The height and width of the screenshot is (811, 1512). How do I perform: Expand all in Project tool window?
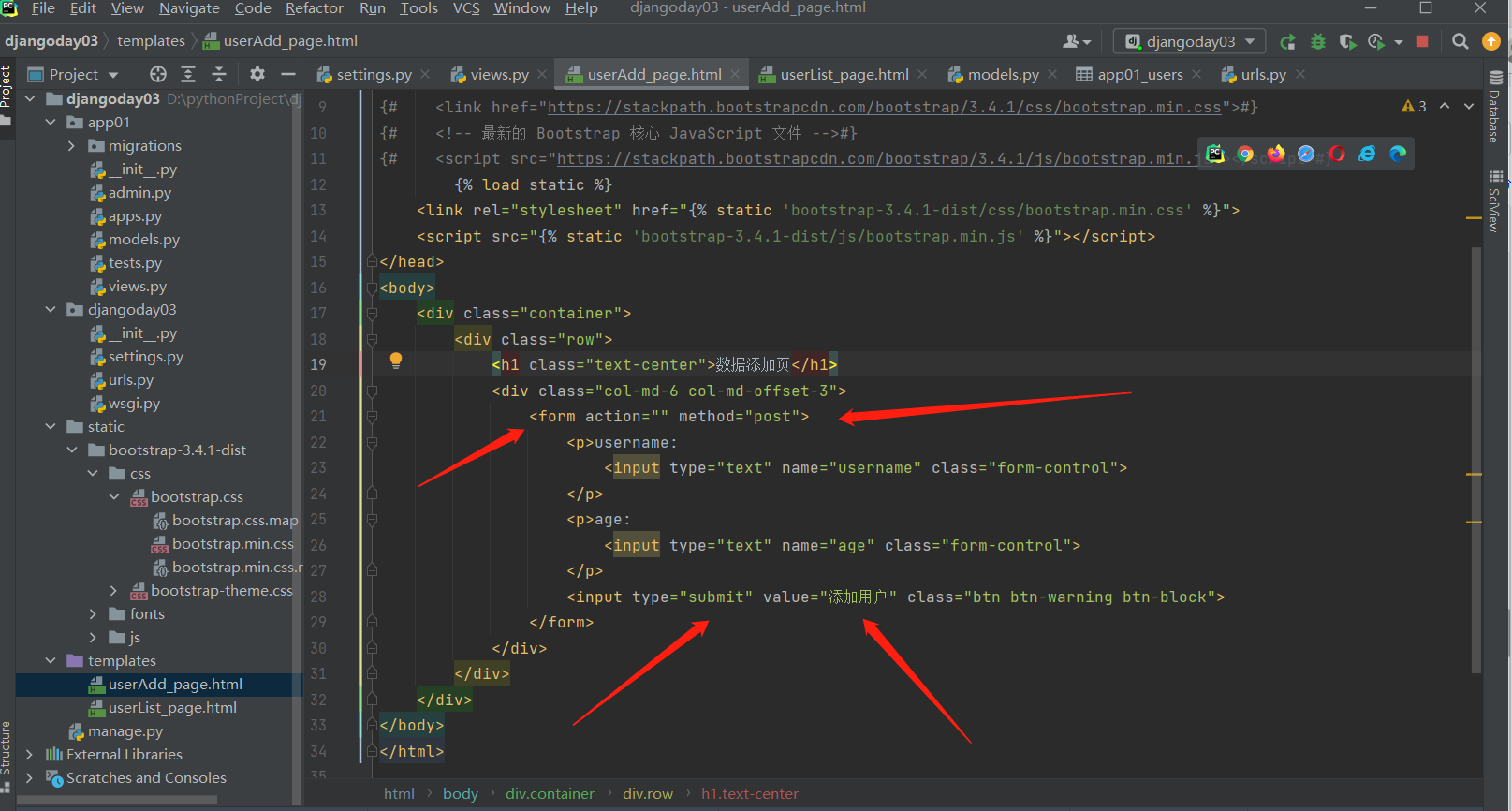point(188,74)
